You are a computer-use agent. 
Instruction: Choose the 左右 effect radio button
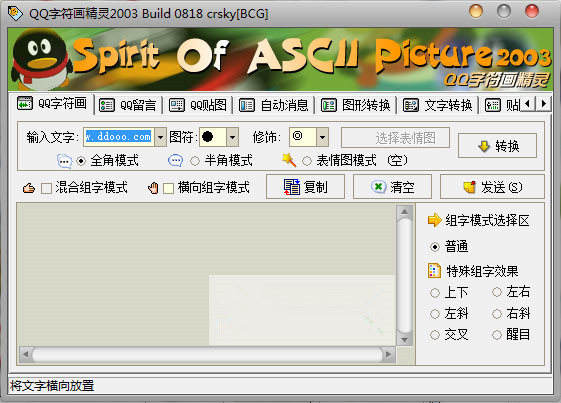pos(497,292)
